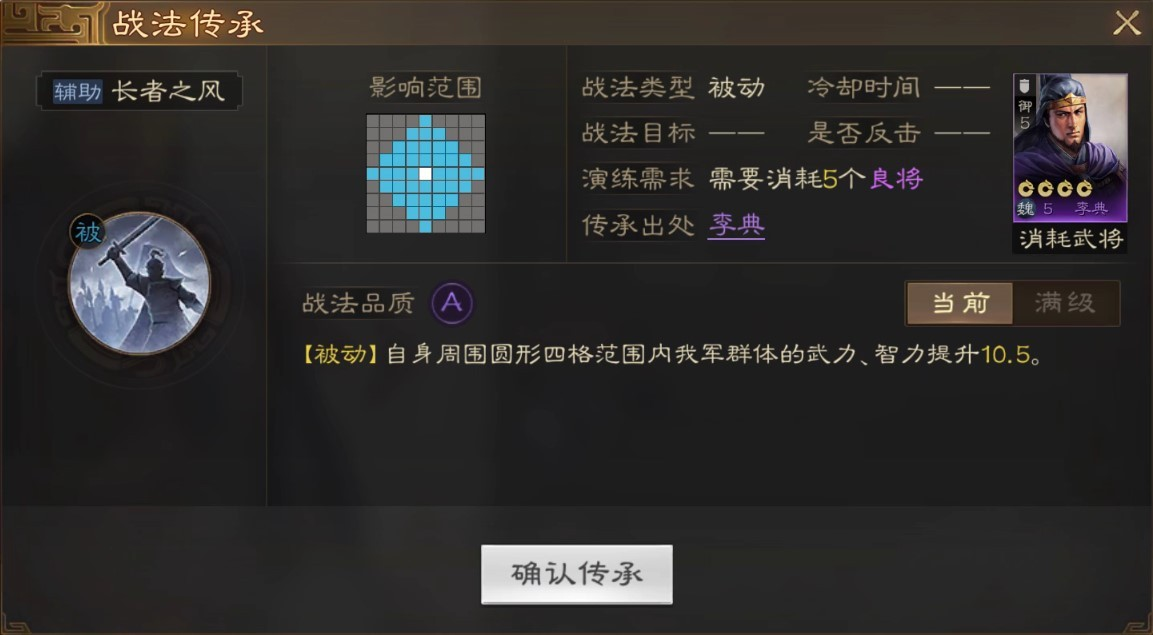This screenshot has height=635, width=1153.
Task: Click the 辅助 tag beside skill name
Action: click(x=77, y=92)
